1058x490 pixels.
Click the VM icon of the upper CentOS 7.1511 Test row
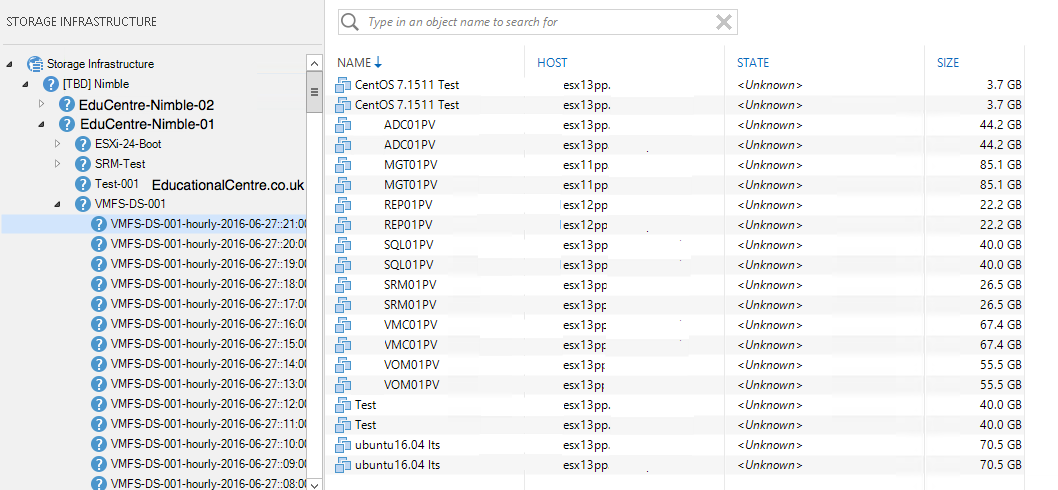tap(343, 85)
